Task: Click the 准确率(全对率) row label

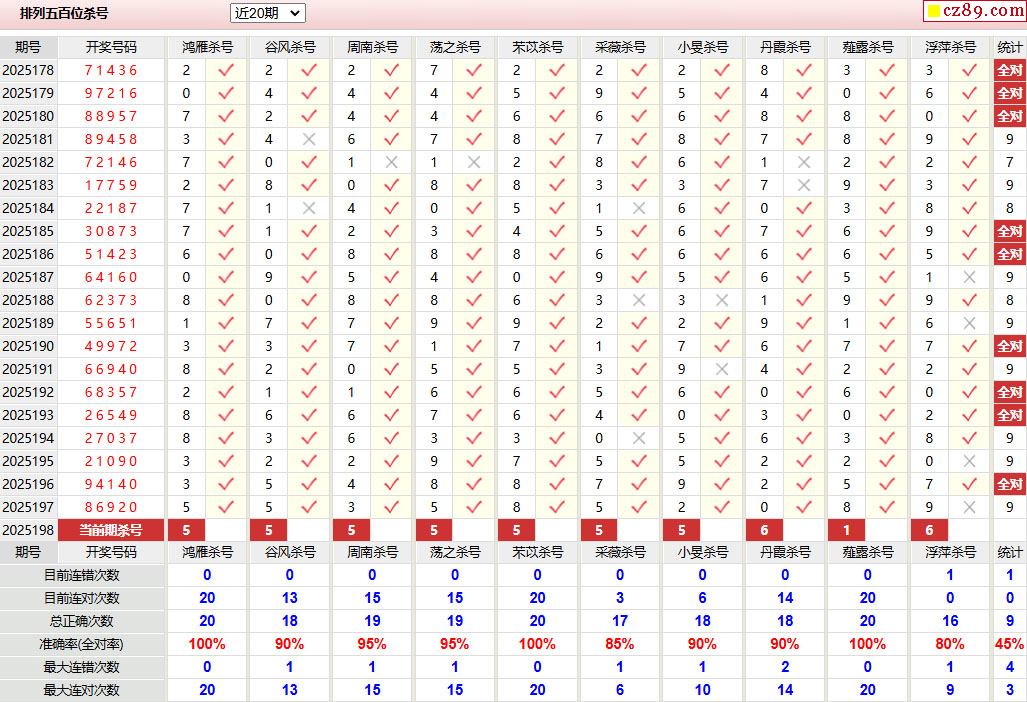Action: (82, 644)
